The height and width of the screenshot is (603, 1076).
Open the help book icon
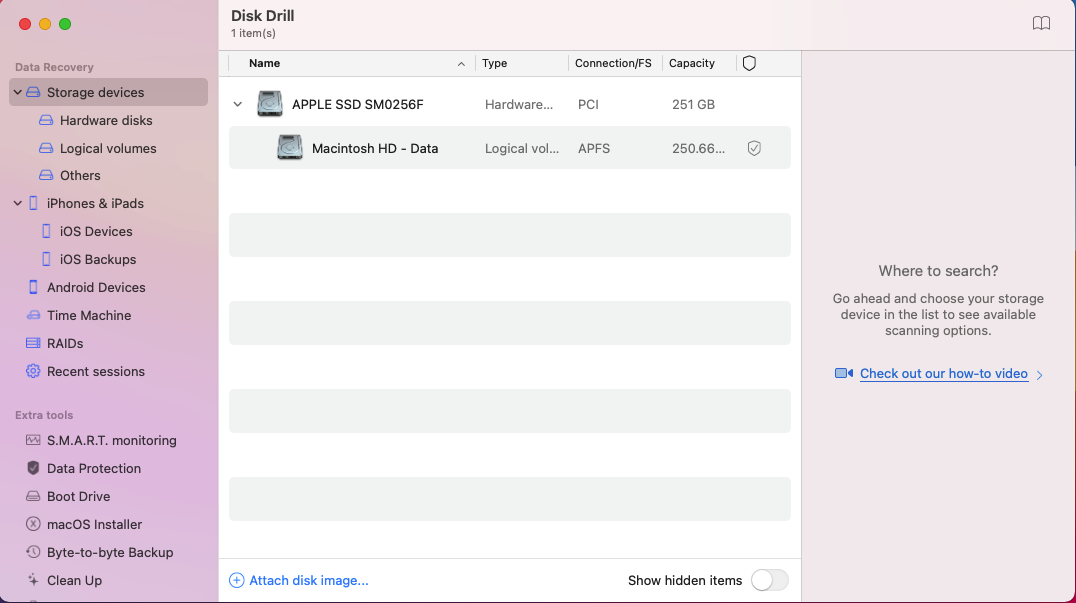click(x=1041, y=23)
